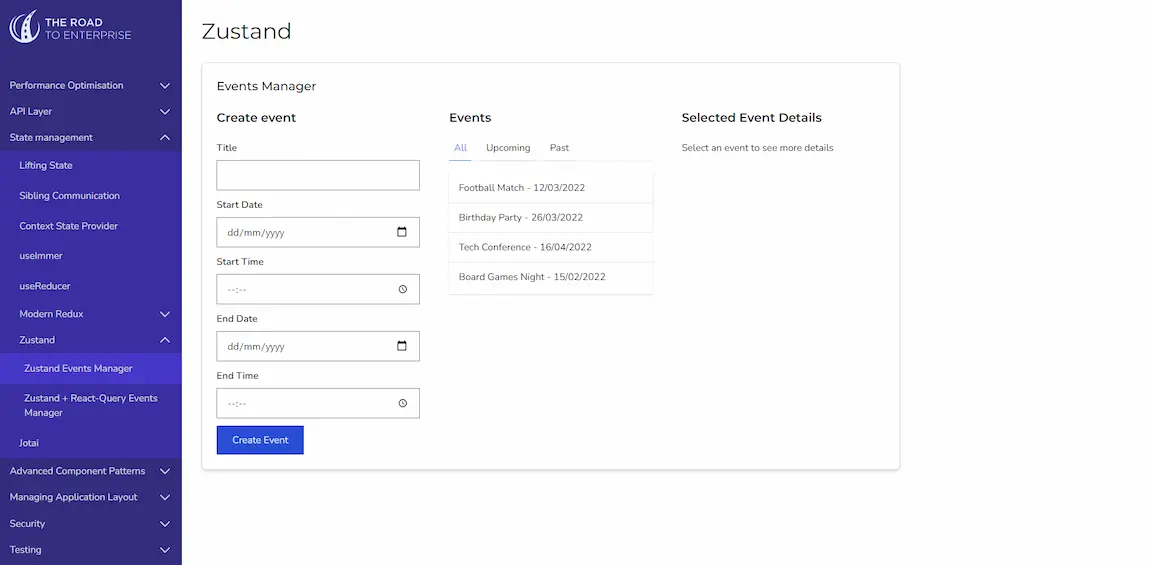Image resolution: width=1152 pixels, height=565 pixels.
Task: Switch to the Upcoming events tab
Action: click(x=508, y=148)
